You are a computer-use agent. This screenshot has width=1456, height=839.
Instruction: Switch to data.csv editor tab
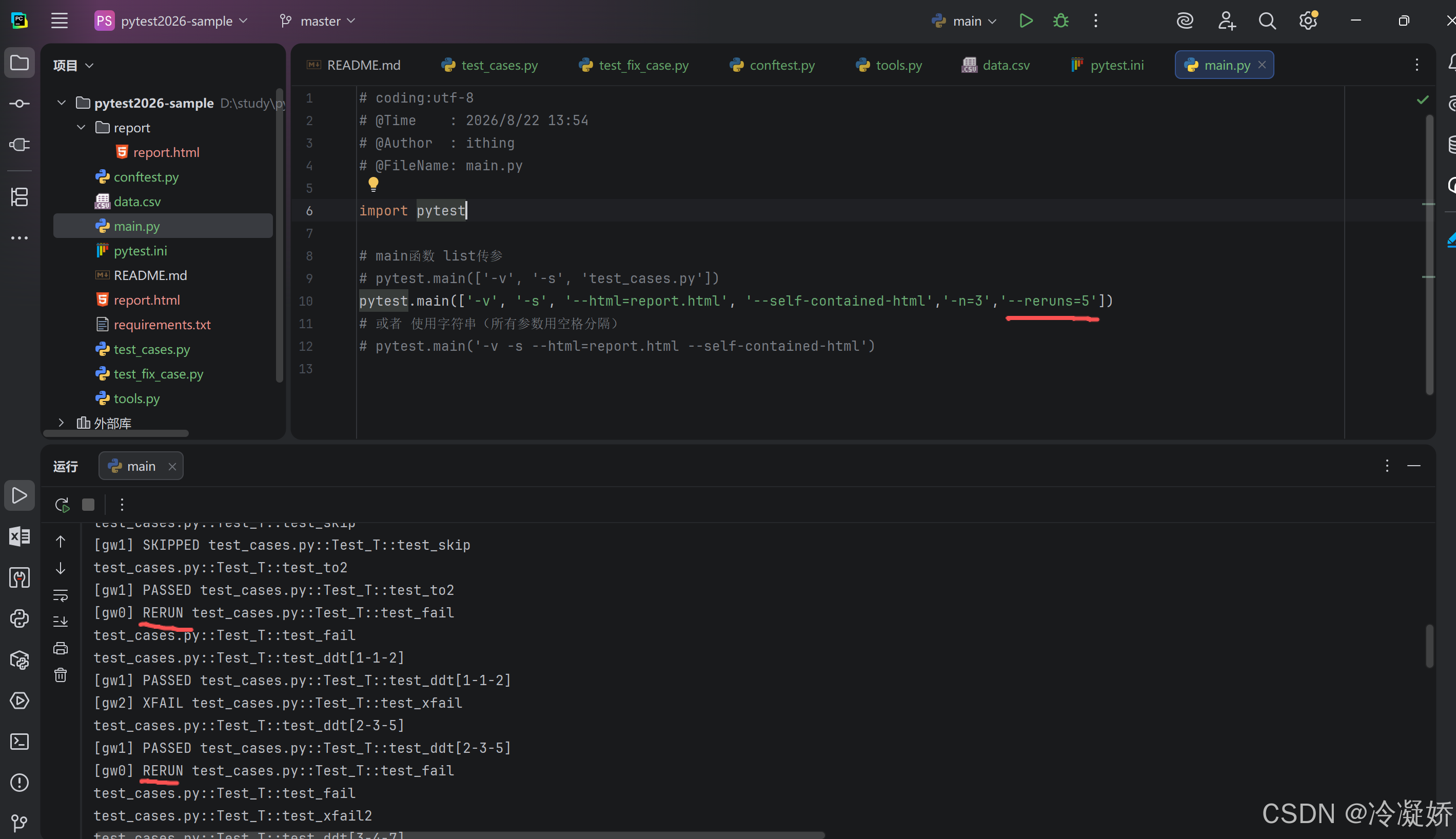(995, 65)
